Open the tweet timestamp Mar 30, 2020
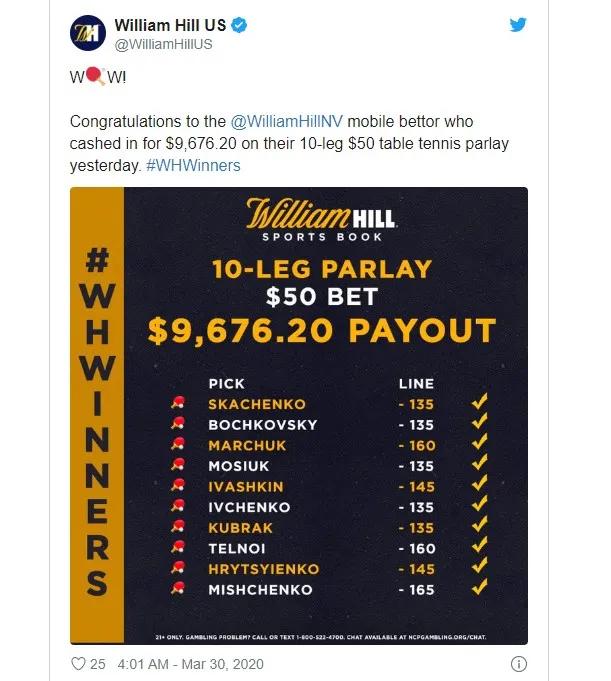611x681 pixels. pos(190,664)
